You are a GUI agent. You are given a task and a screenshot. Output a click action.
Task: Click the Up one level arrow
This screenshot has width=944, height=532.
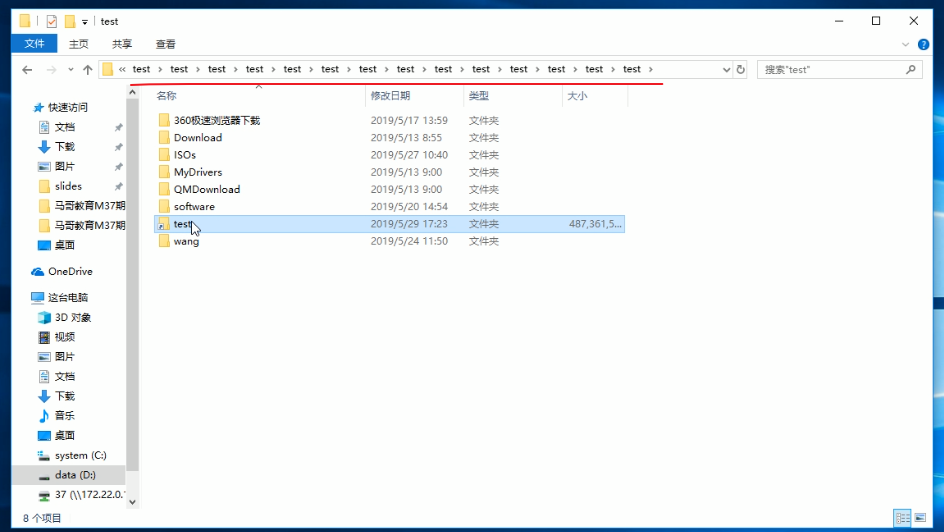88,70
